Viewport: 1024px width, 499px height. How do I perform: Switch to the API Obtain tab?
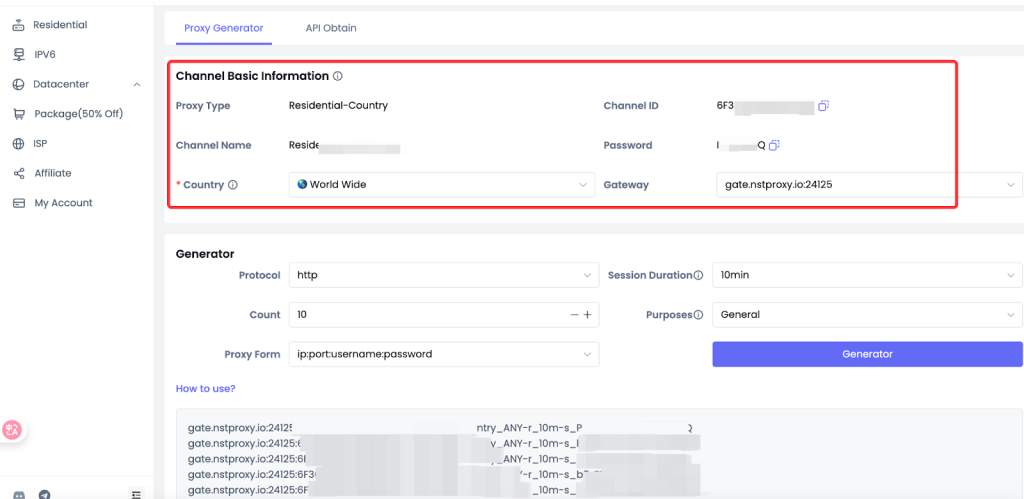pos(331,28)
